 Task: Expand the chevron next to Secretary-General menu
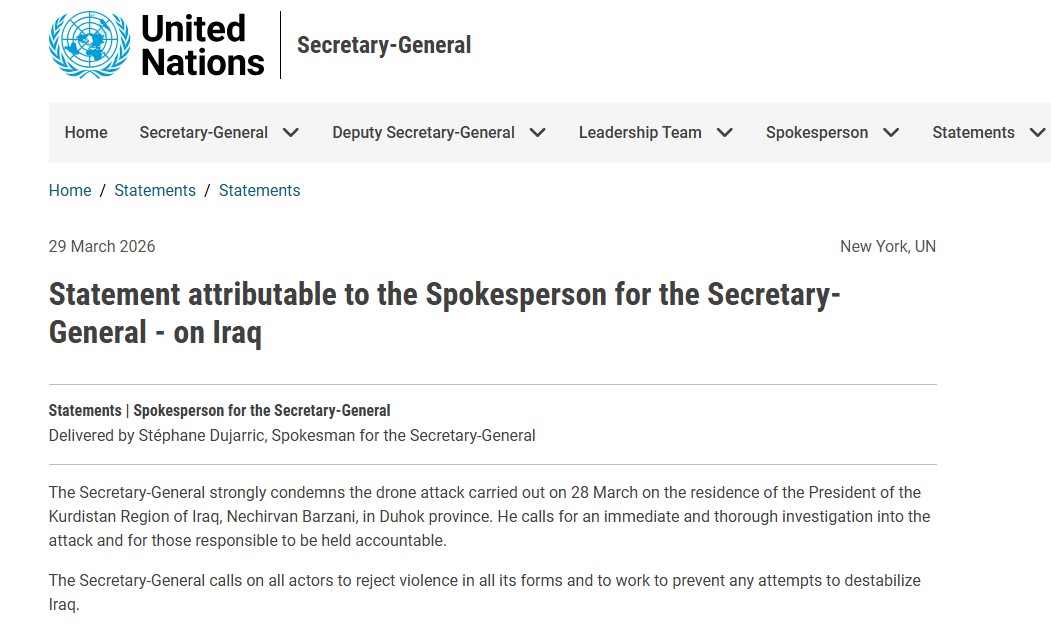click(x=291, y=133)
